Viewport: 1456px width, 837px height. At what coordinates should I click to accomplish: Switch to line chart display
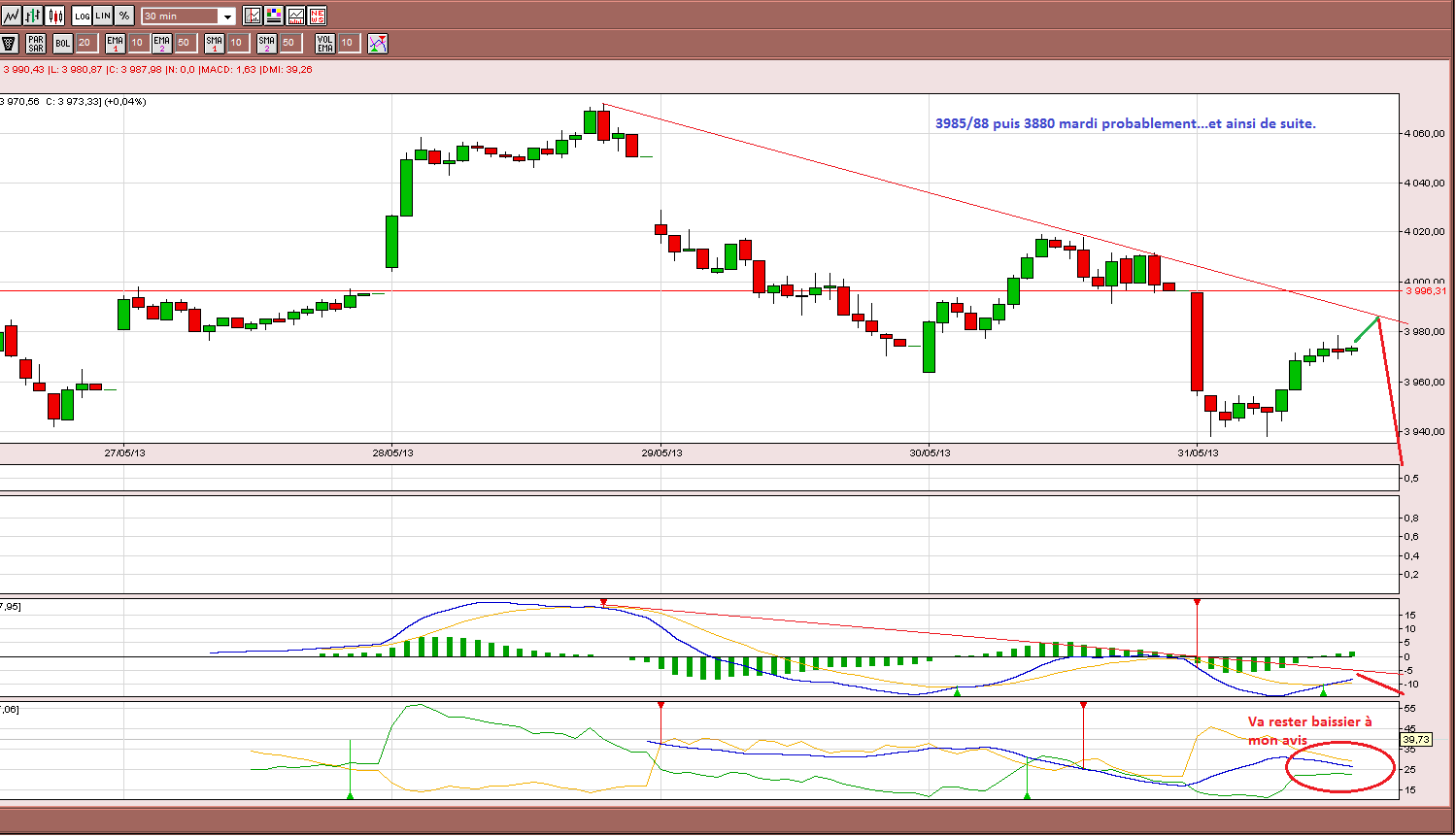(x=11, y=16)
